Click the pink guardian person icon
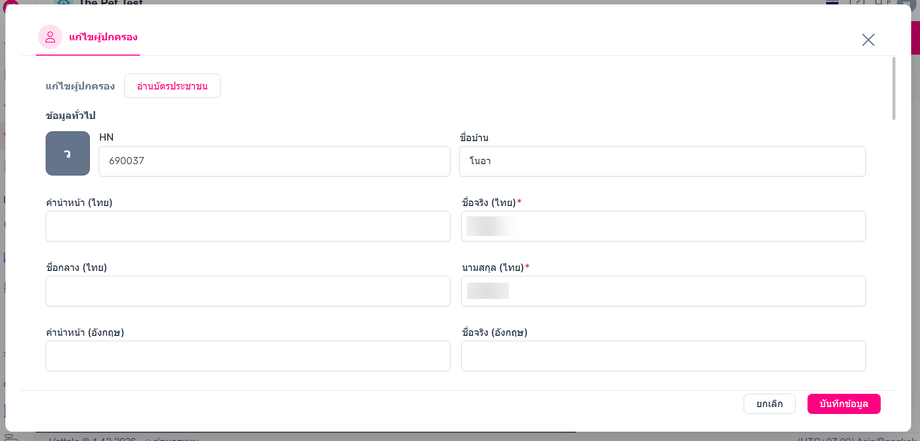Image resolution: width=920 pixels, height=441 pixels. (x=50, y=37)
